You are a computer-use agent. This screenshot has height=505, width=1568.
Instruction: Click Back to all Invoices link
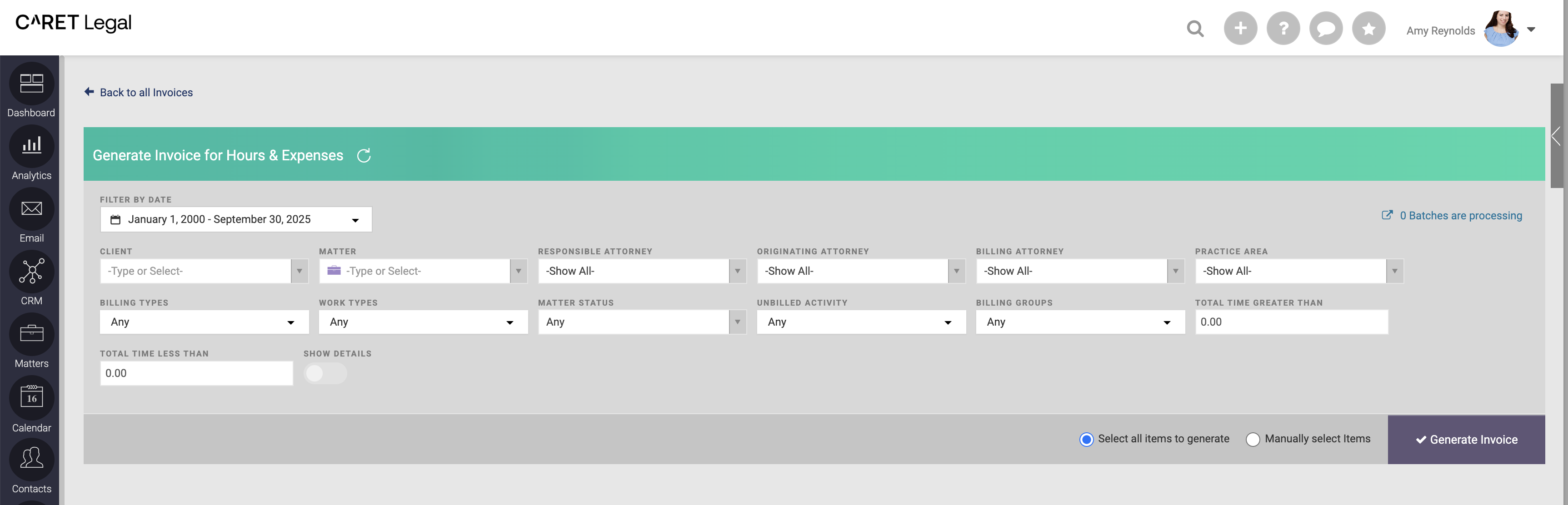pyautogui.click(x=146, y=93)
